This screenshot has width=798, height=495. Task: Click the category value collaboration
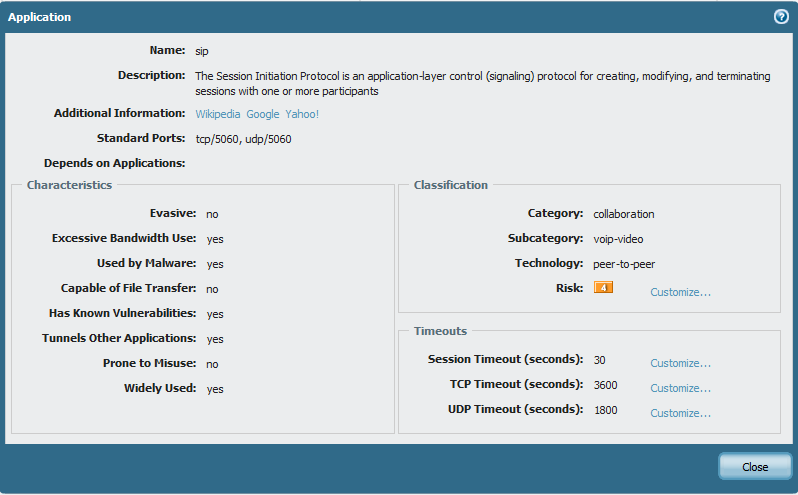pos(623,214)
